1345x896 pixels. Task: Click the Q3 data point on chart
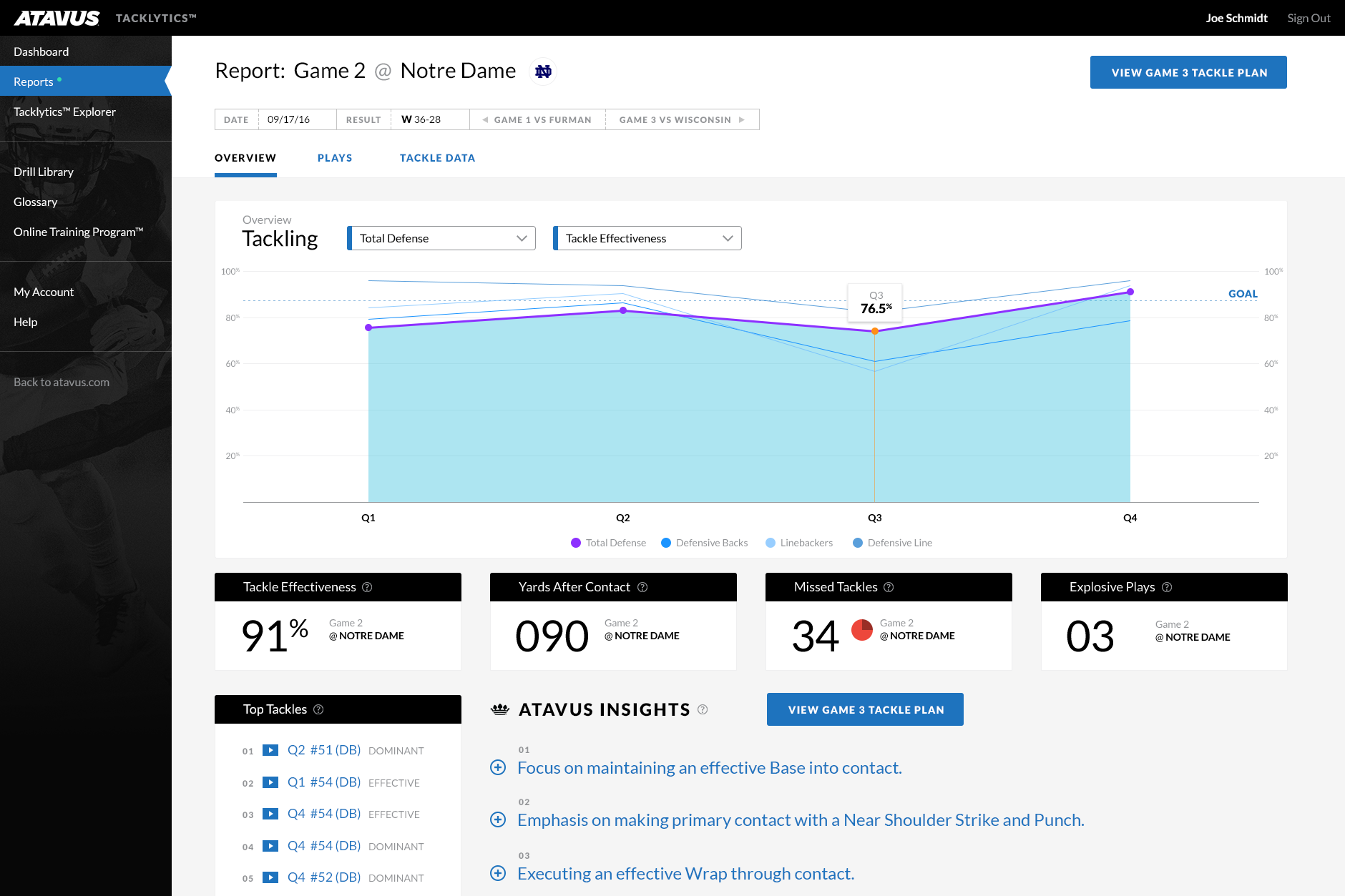pyautogui.click(x=874, y=331)
